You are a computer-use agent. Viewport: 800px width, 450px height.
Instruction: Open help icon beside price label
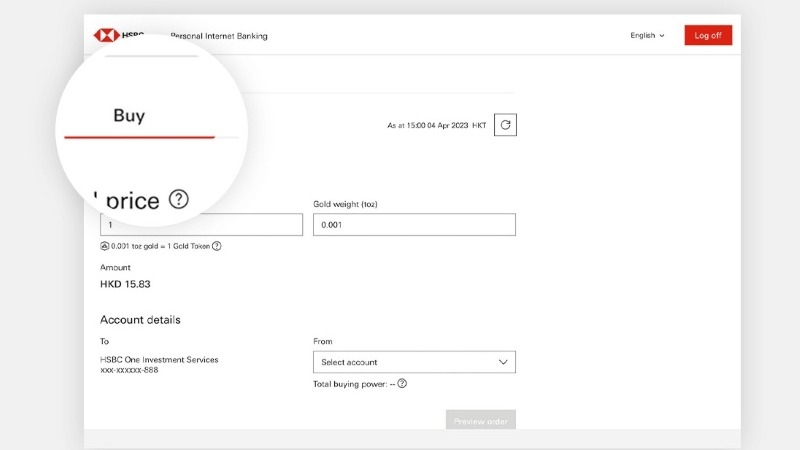click(179, 199)
